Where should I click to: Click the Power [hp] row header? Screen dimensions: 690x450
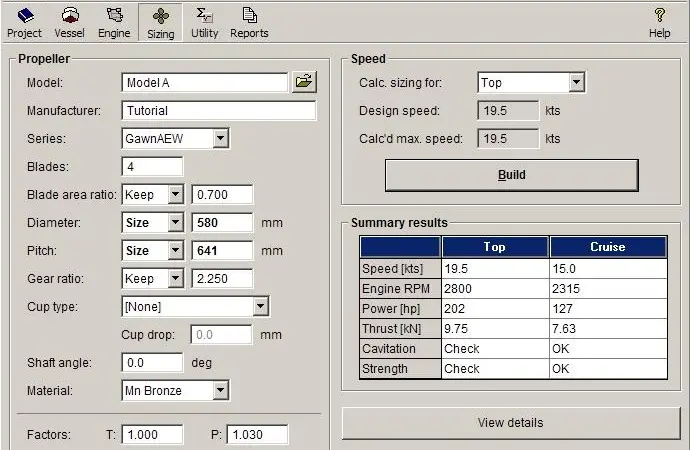[400, 308]
